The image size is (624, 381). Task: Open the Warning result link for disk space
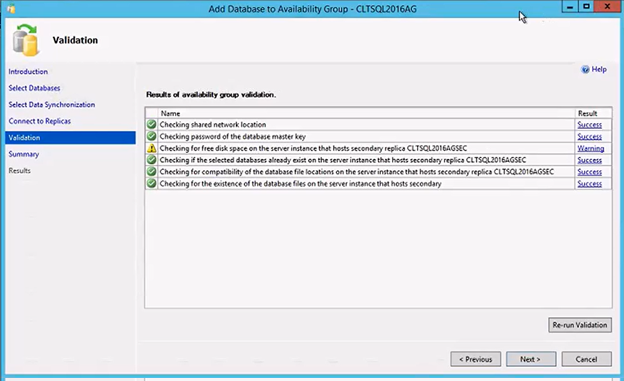pyautogui.click(x=591, y=148)
